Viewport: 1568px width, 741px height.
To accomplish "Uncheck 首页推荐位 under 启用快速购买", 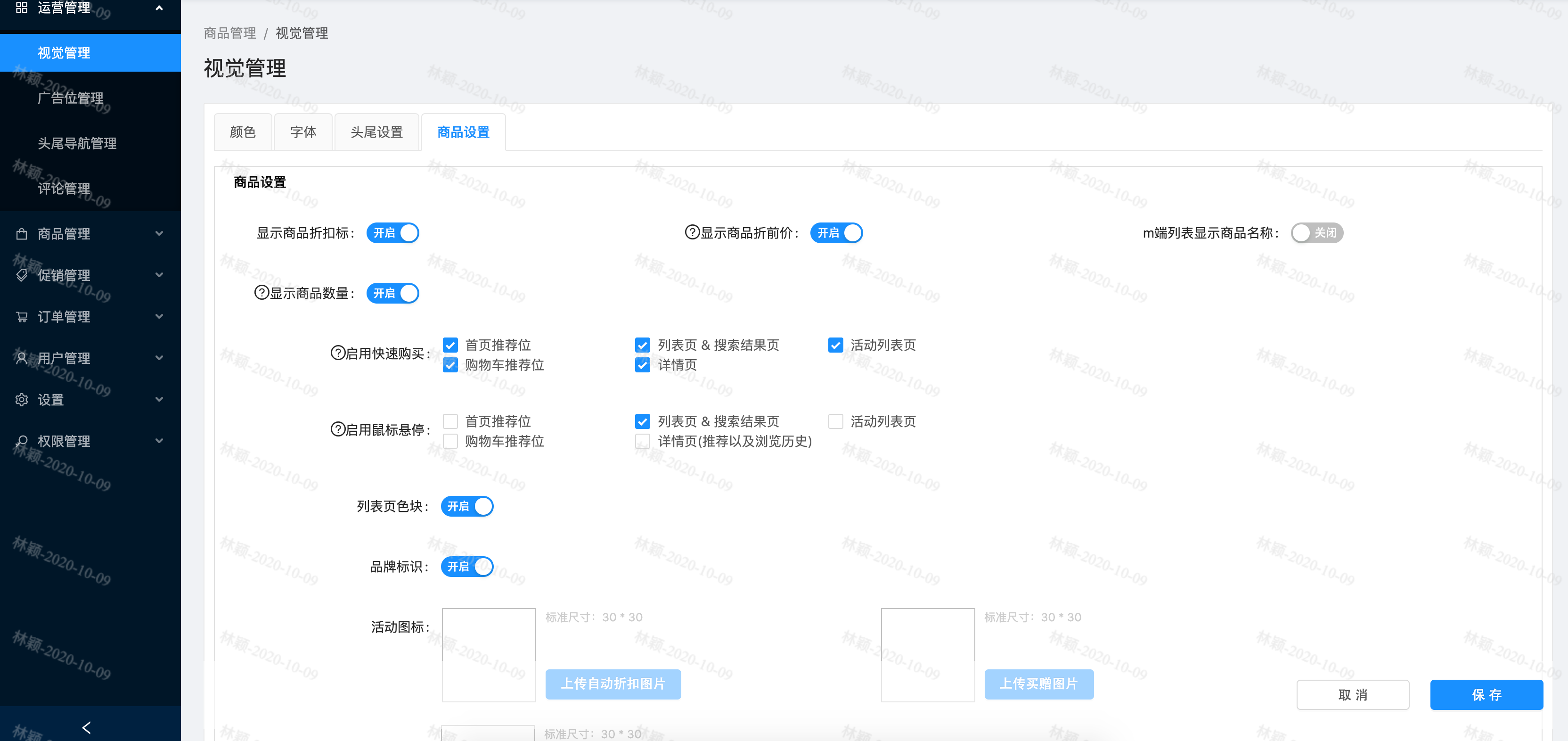I will click(x=450, y=345).
